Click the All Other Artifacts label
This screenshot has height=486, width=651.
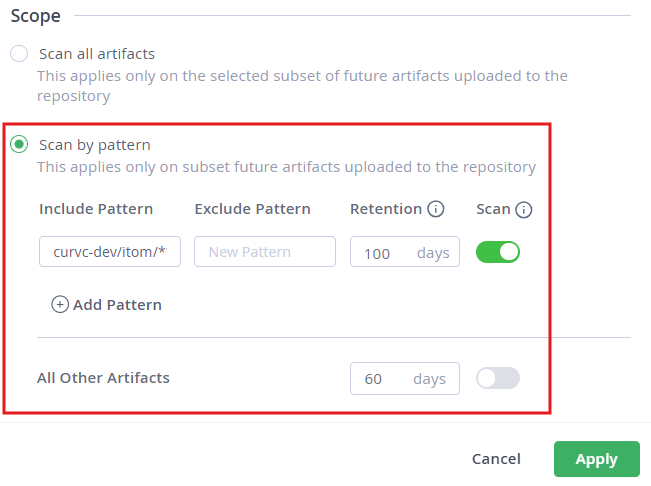click(x=103, y=378)
